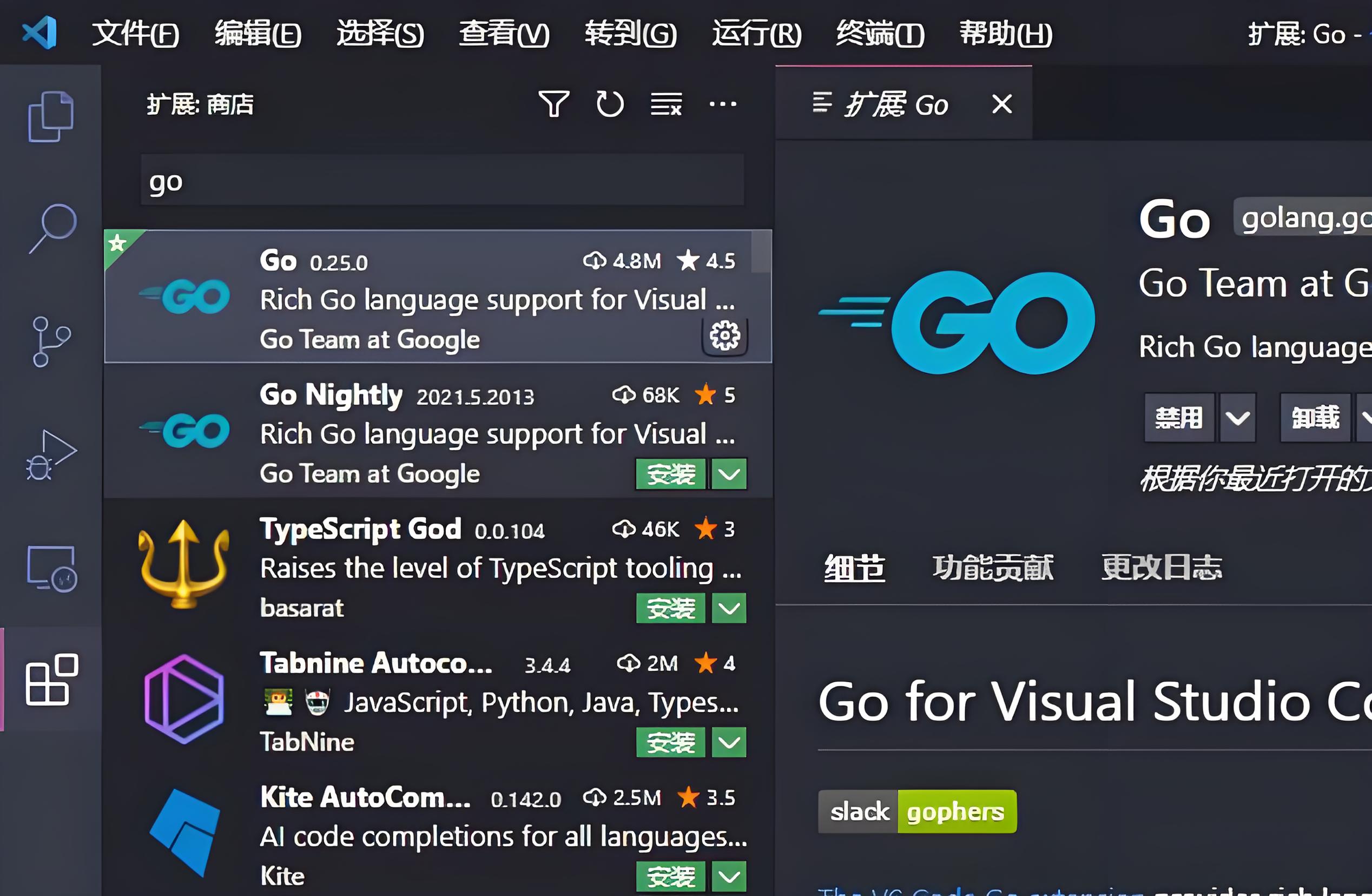Open the Explorer view in activity bar
The height and width of the screenshot is (896, 1372).
pos(51,116)
